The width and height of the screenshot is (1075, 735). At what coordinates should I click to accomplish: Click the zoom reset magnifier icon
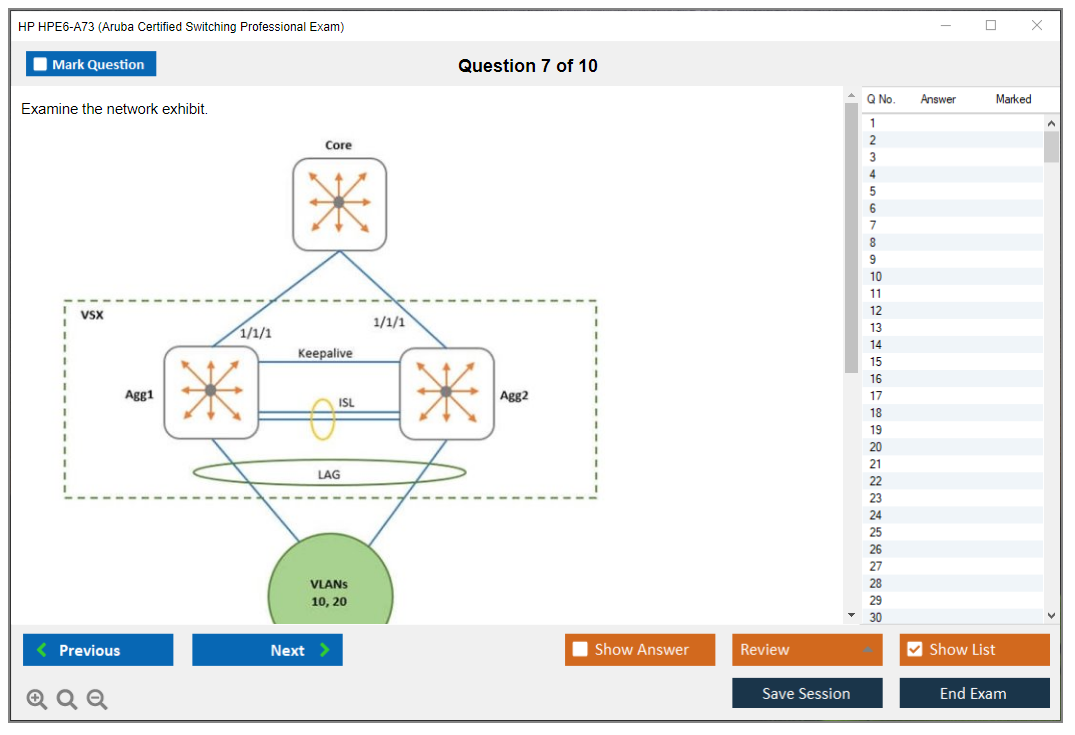coord(67,700)
